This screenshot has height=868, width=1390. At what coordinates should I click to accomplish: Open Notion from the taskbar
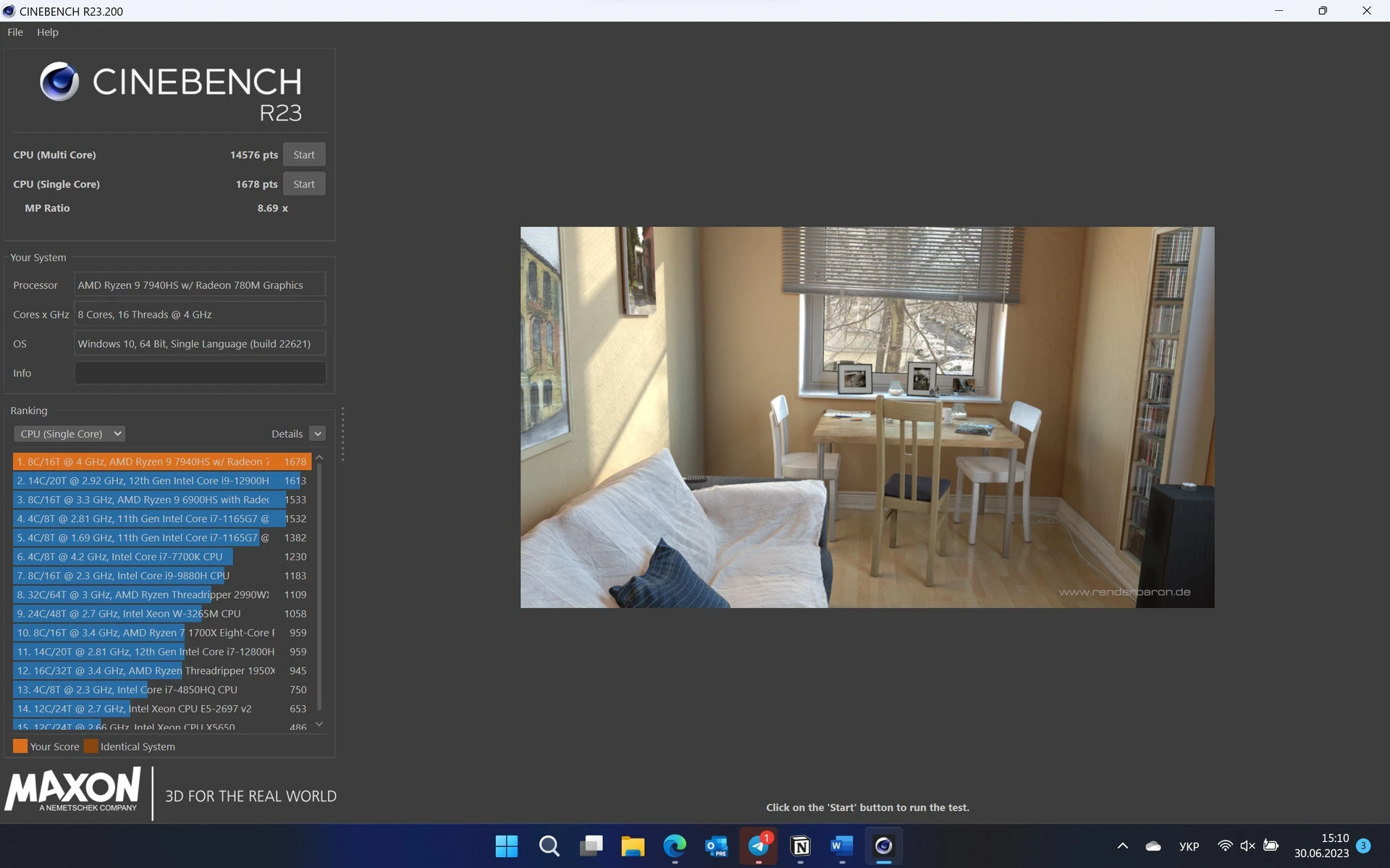tap(801, 846)
